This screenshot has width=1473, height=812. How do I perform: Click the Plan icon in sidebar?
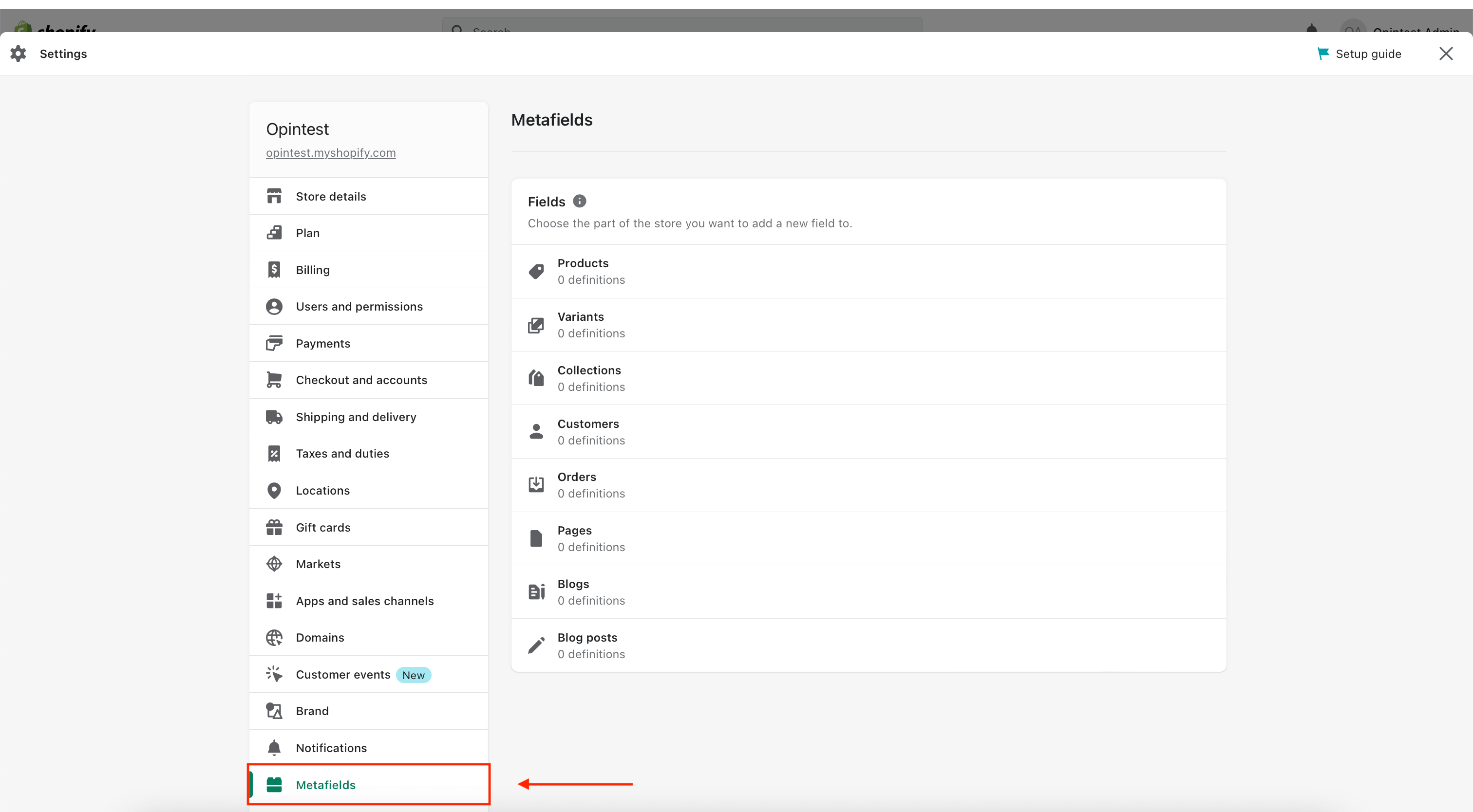click(274, 233)
